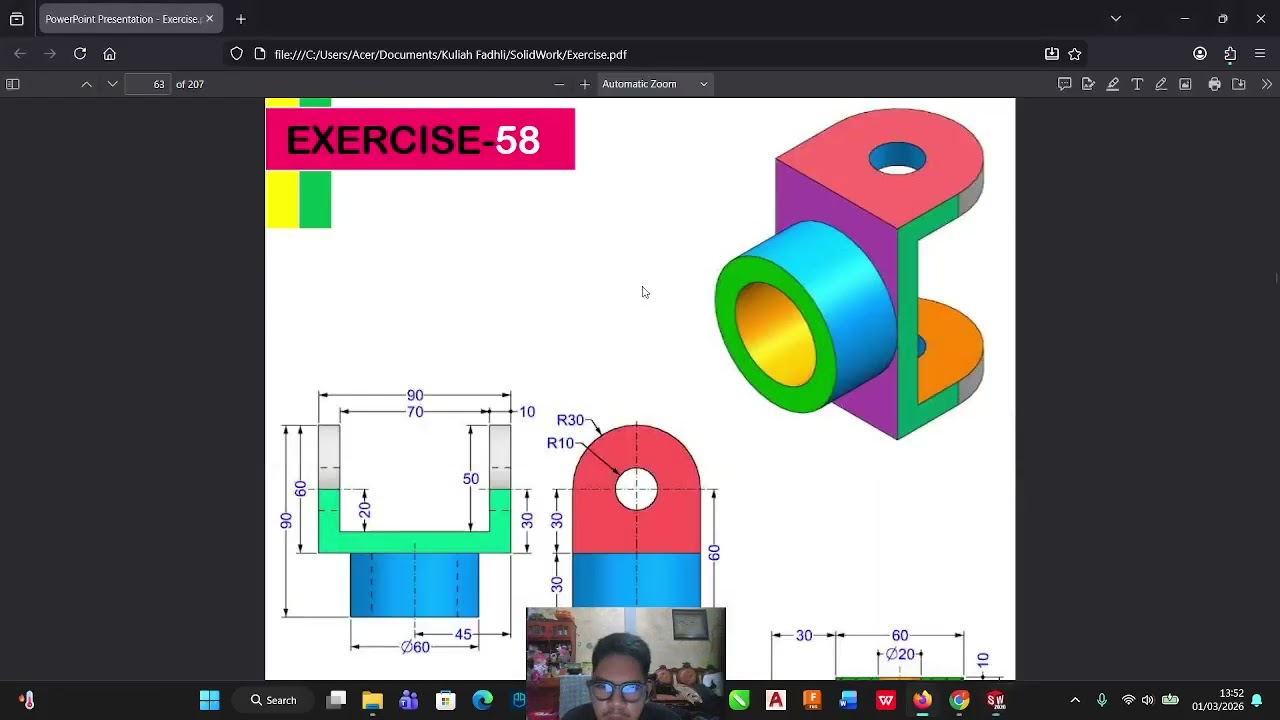Image resolution: width=1280 pixels, height=720 pixels.
Task: Open Google Chrome from taskbar
Action: pyautogui.click(x=959, y=700)
